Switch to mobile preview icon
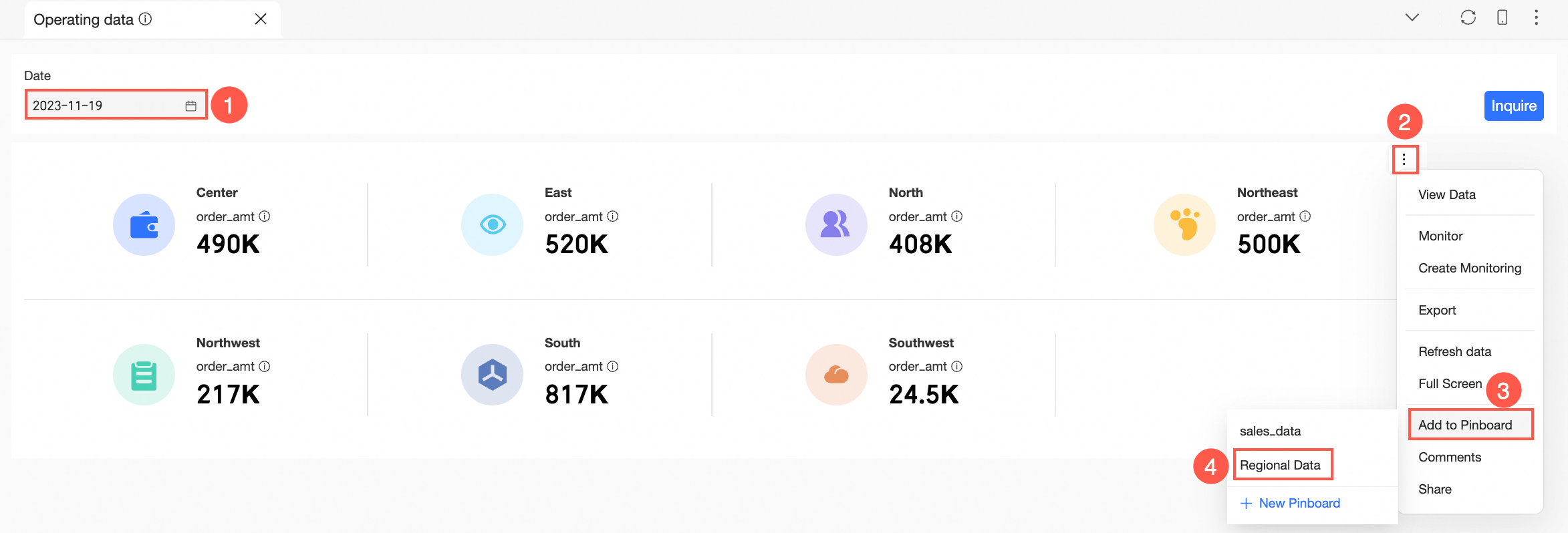The width and height of the screenshot is (1568, 533). (x=1502, y=17)
